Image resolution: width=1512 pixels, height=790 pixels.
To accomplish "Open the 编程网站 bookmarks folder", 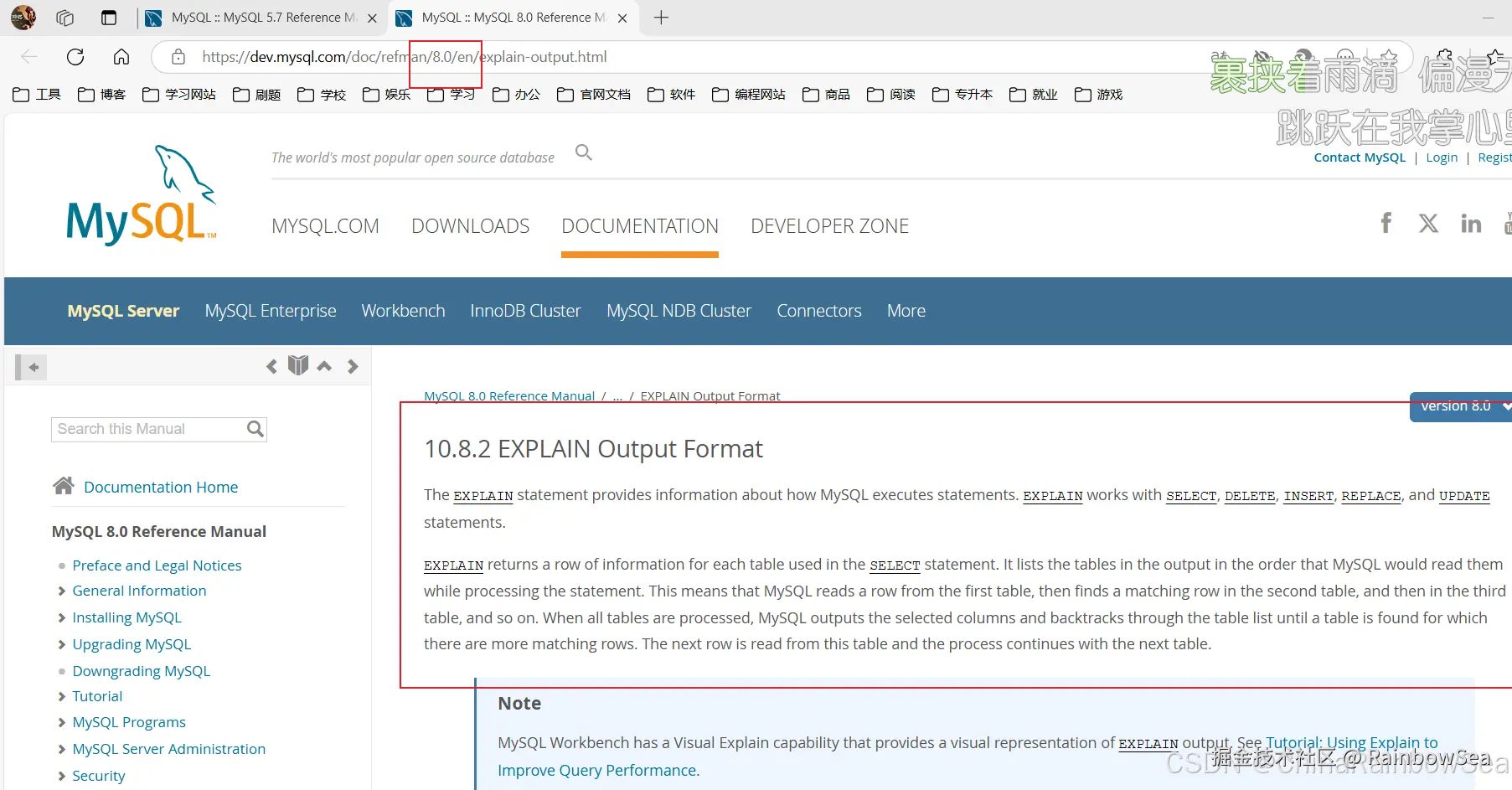I will pyautogui.click(x=749, y=95).
